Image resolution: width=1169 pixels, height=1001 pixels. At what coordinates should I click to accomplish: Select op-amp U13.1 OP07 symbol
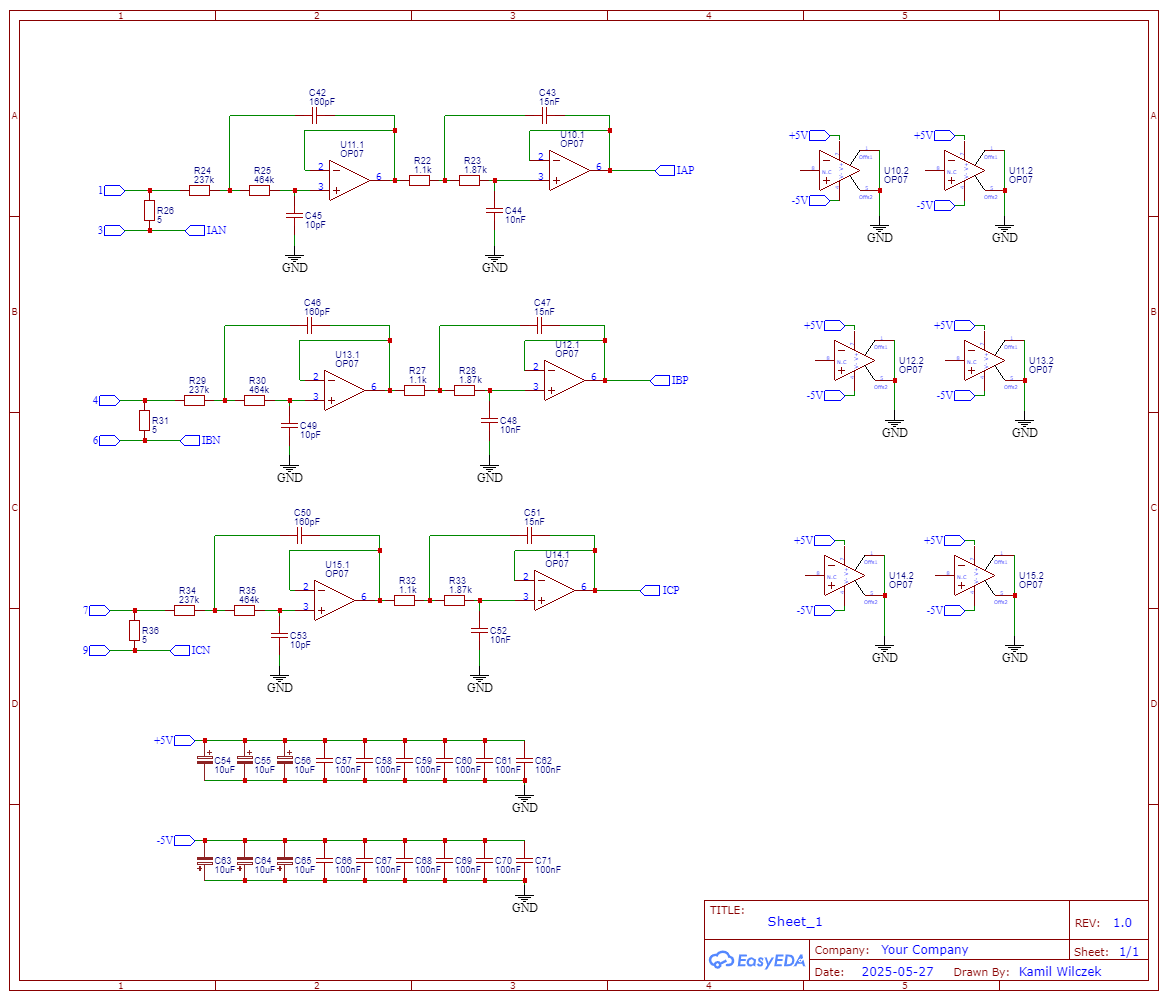click(x=344, y=391)
